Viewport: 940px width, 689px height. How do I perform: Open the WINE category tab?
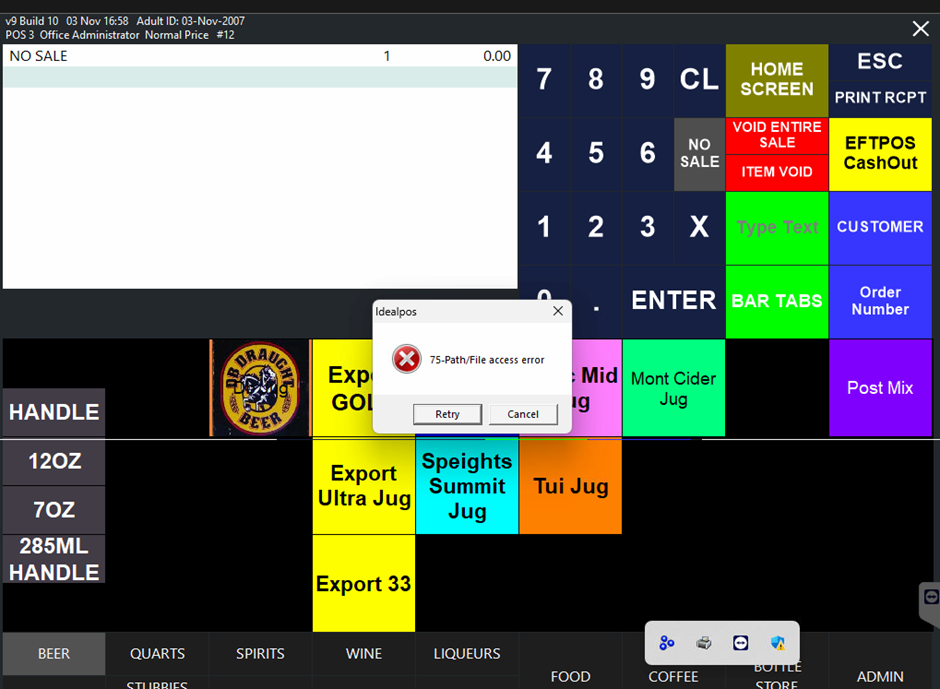tap(364, 653)
